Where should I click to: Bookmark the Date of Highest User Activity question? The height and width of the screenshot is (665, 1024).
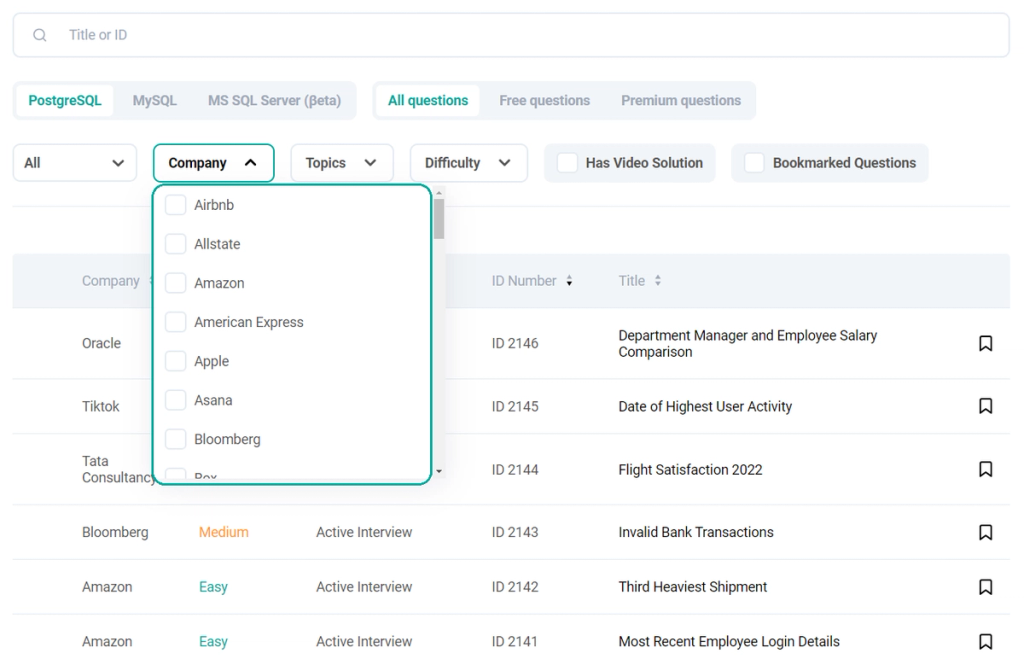pos(985,406)
